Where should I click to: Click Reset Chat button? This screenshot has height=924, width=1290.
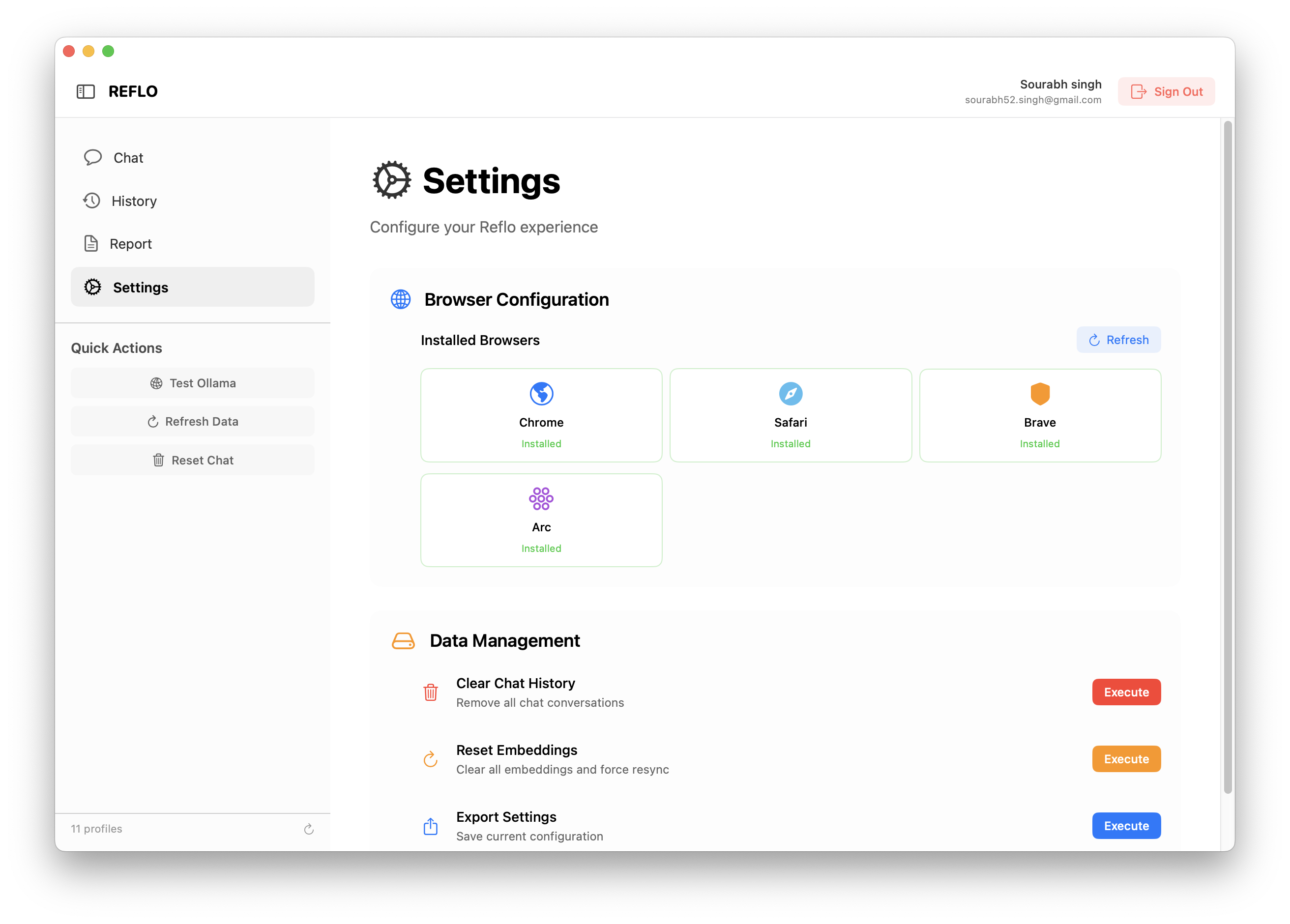tap(192, 460)
